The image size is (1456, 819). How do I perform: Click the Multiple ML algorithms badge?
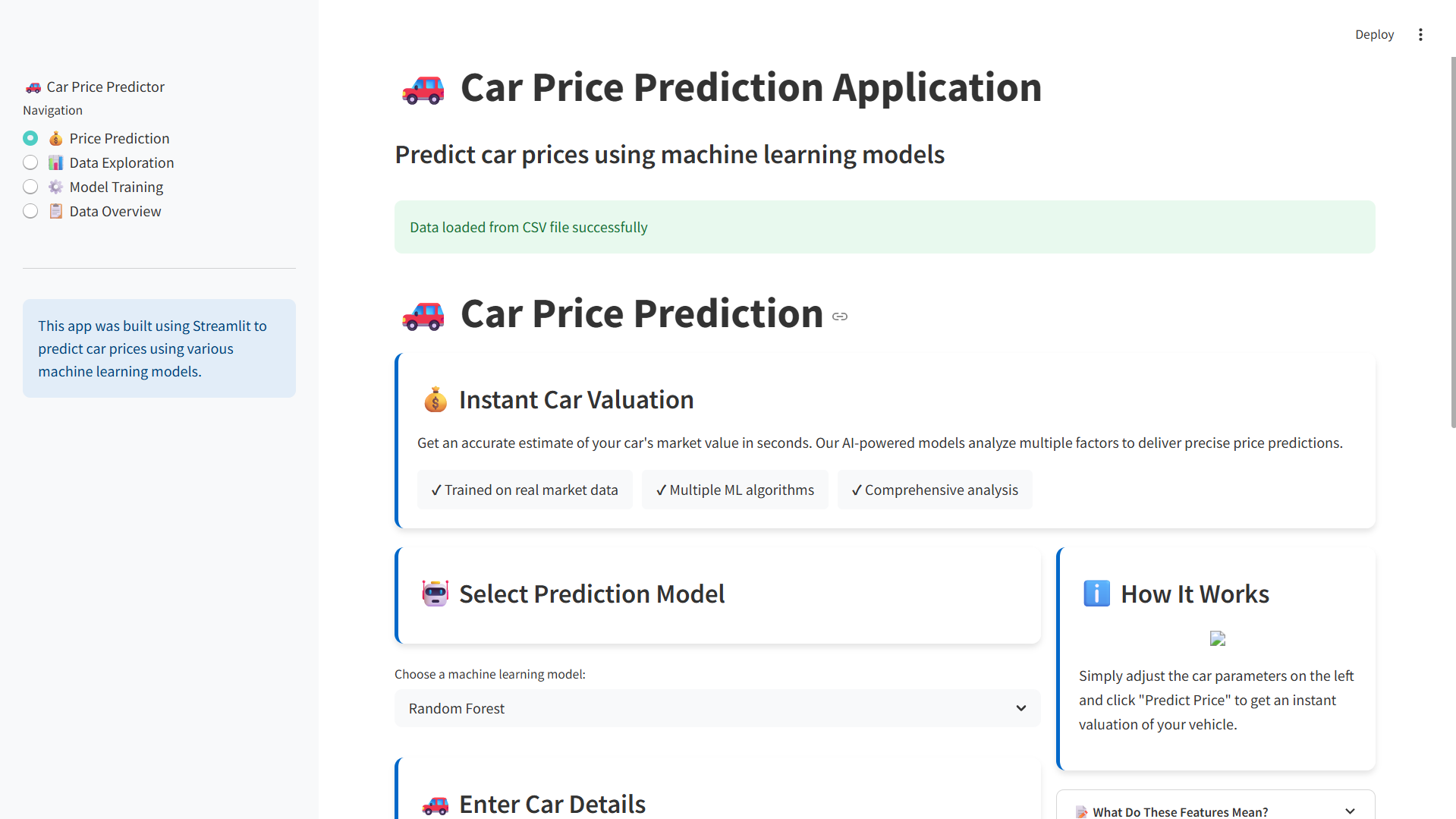(x=734, y=490)
